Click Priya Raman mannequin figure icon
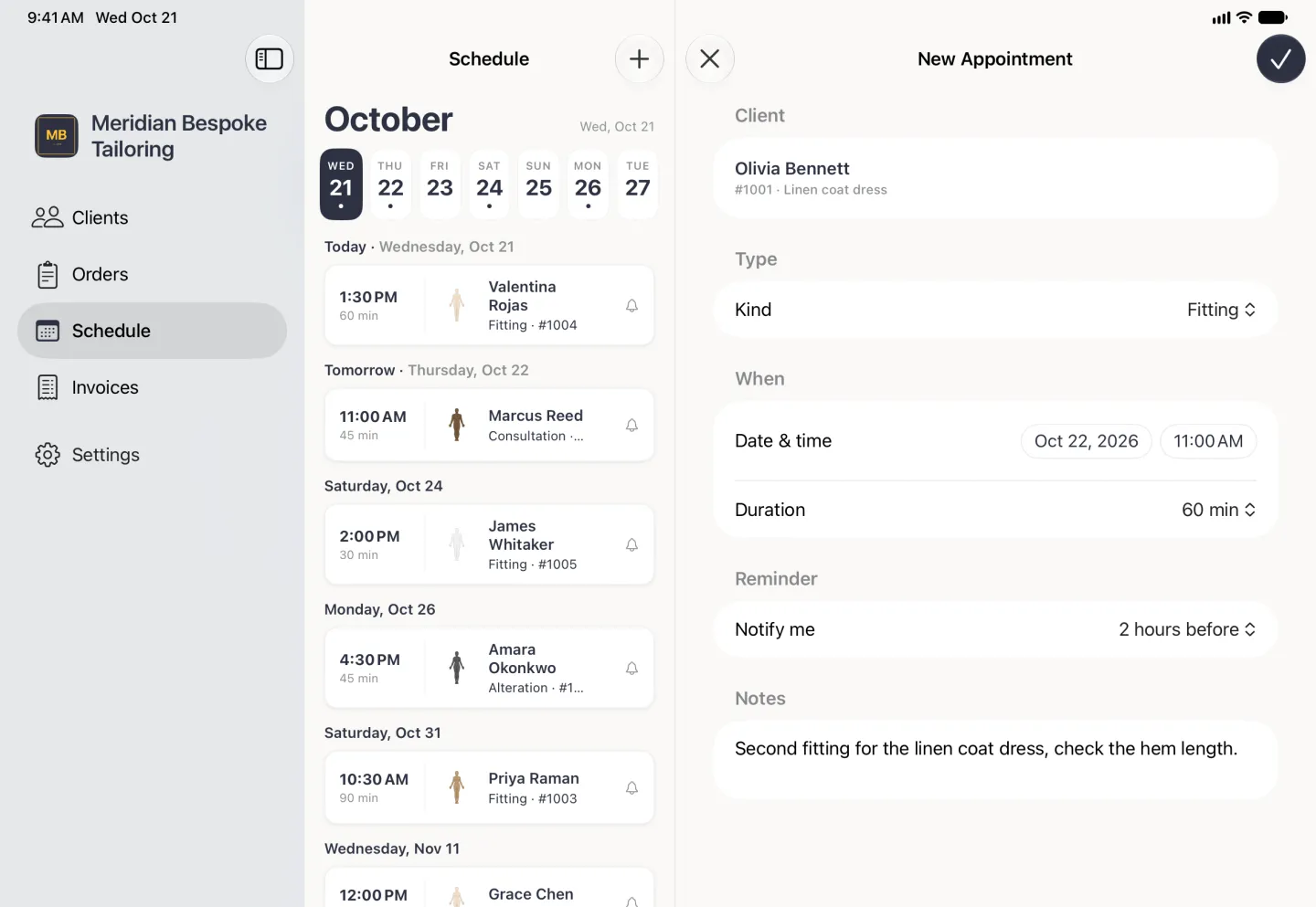The height and width of the screenshot is (907, 1316). [457, 788]
